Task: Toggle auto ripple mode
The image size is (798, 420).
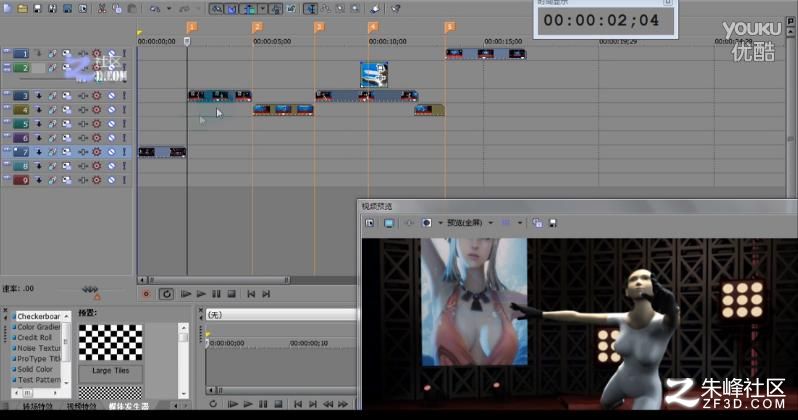Action: 249,8
